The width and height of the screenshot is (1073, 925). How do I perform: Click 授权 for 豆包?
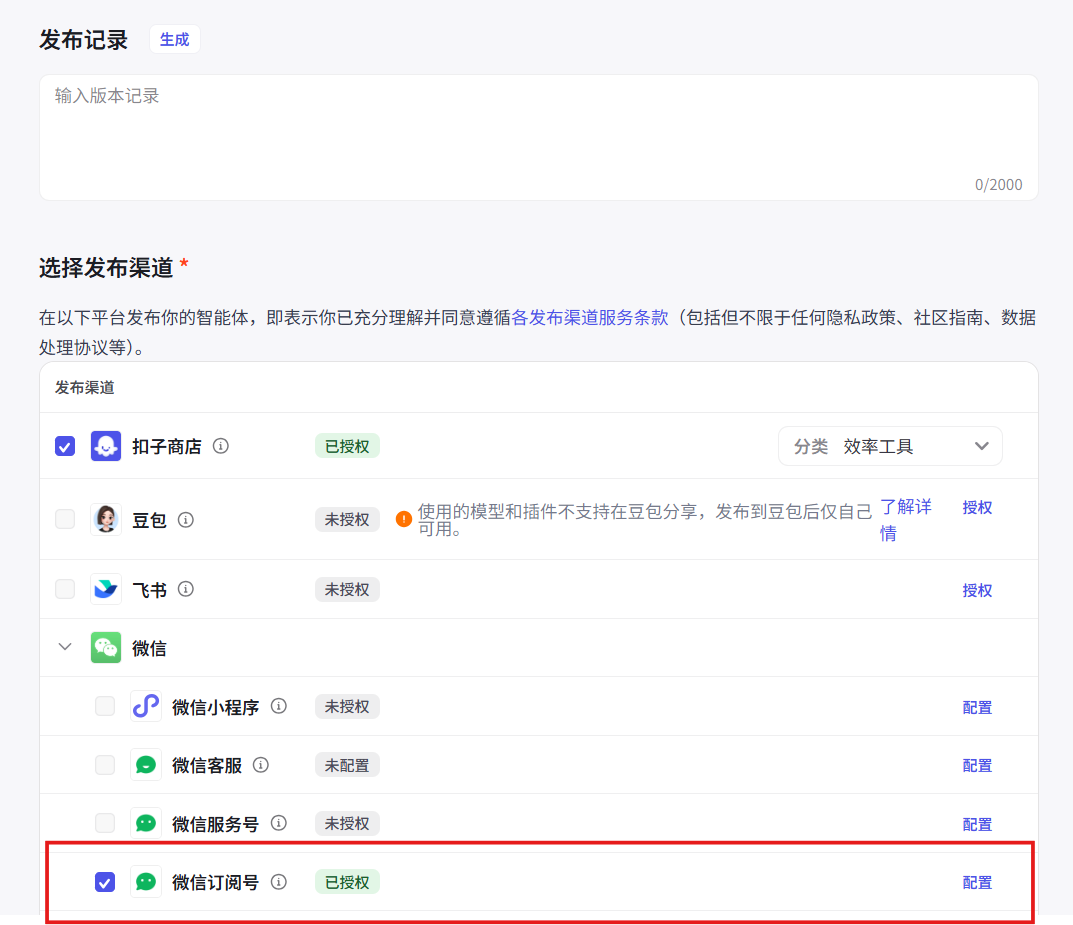[977, 508]
